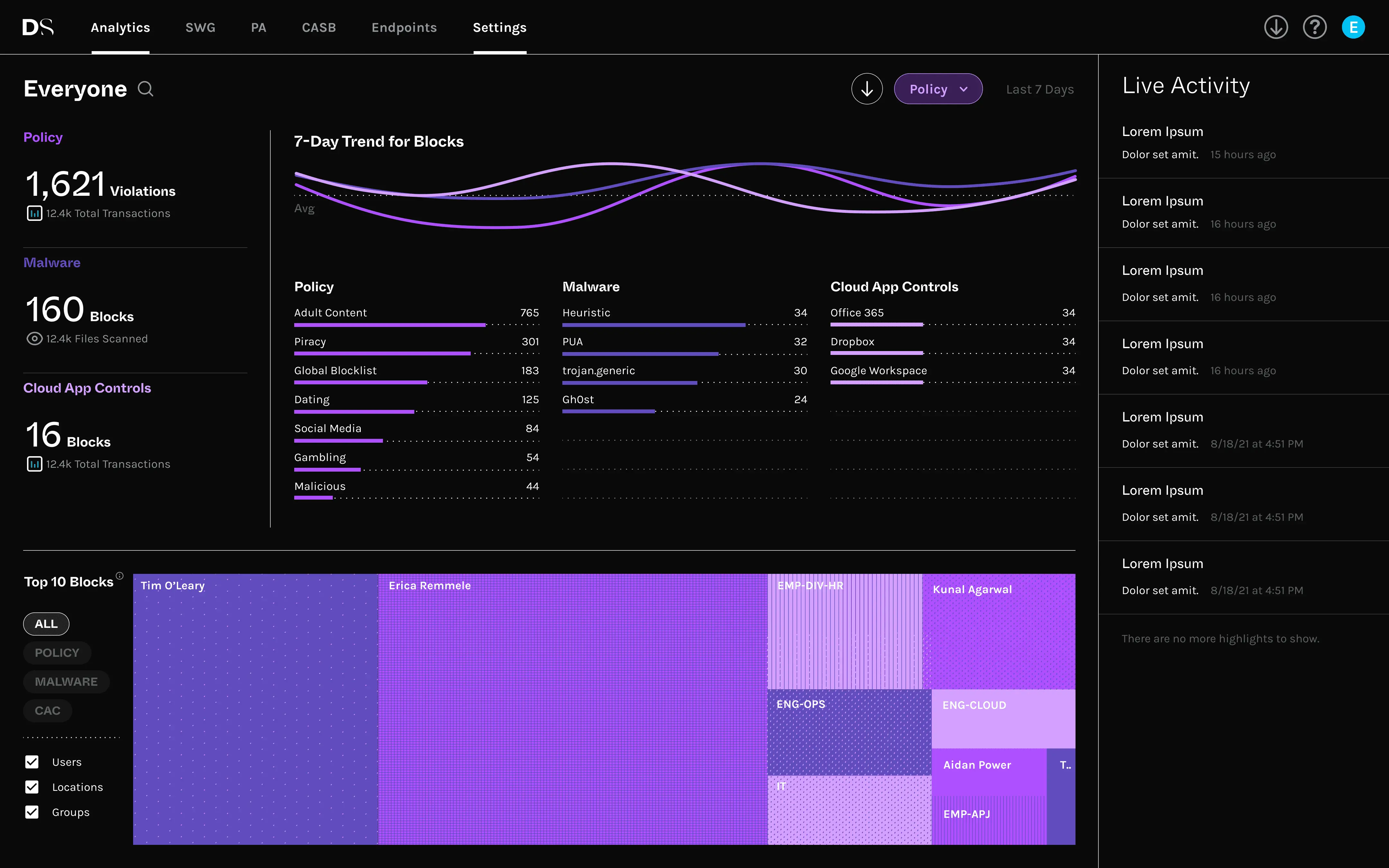Open the Malware section heading in sidebar
This screenshot has width=1389, height=868.
(x=52, y=262)
